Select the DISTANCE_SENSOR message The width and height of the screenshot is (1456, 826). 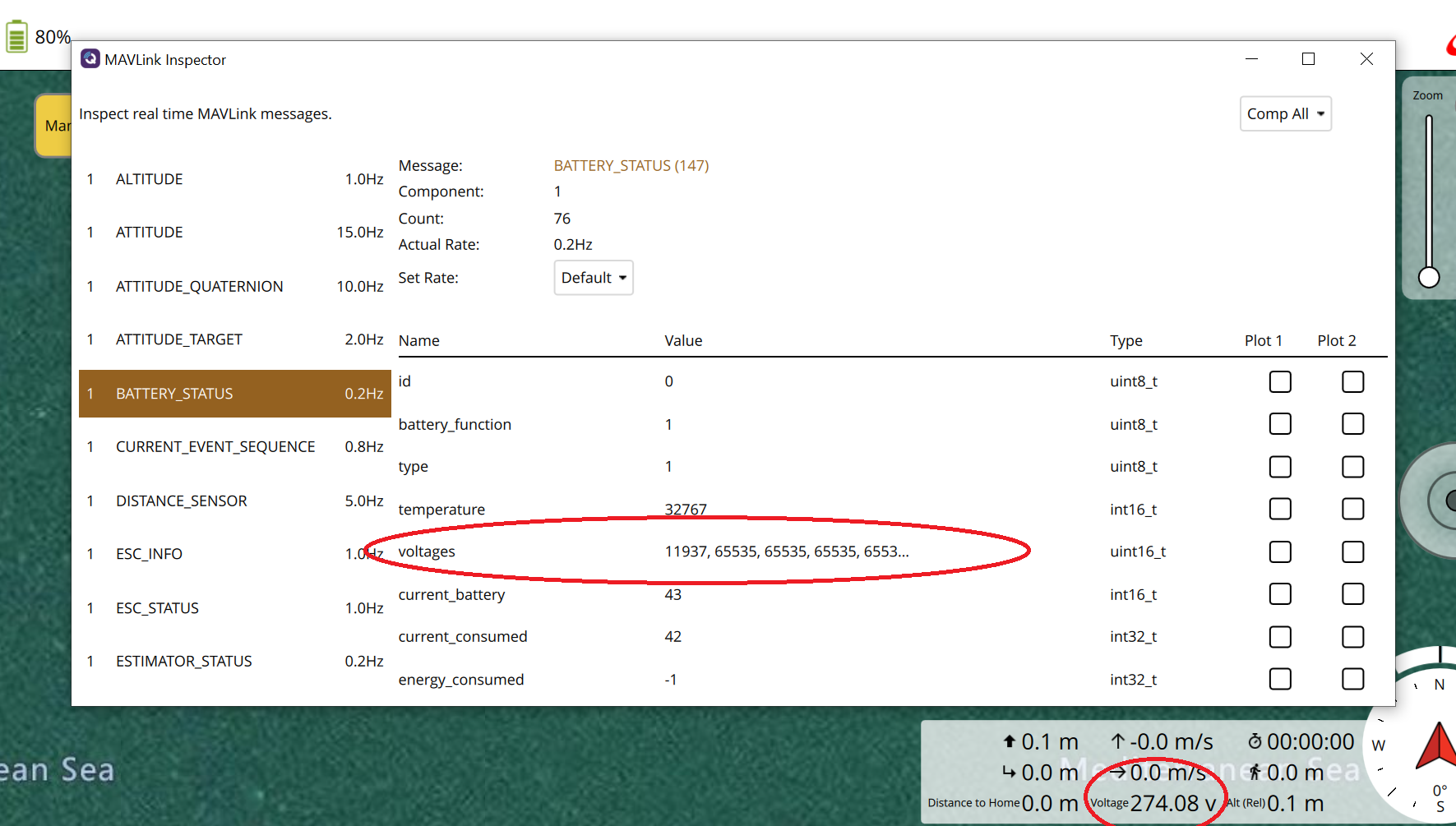[x=235, y=501]
